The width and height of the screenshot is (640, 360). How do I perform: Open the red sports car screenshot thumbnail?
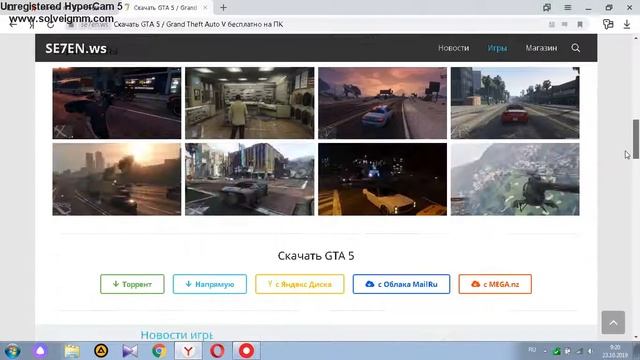click(x=515, y=103)
